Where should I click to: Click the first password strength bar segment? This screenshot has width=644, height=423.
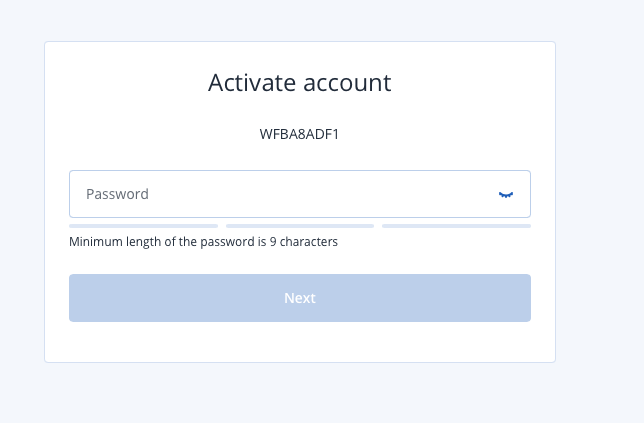coord(143,226)
